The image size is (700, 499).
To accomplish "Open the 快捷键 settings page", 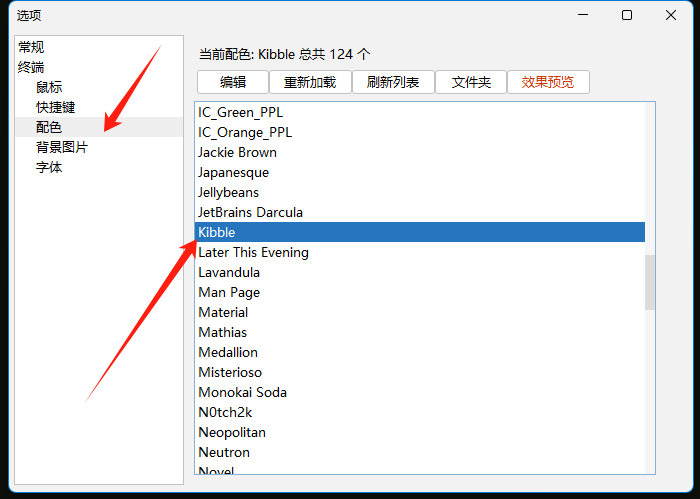I will tap(56, 107).
